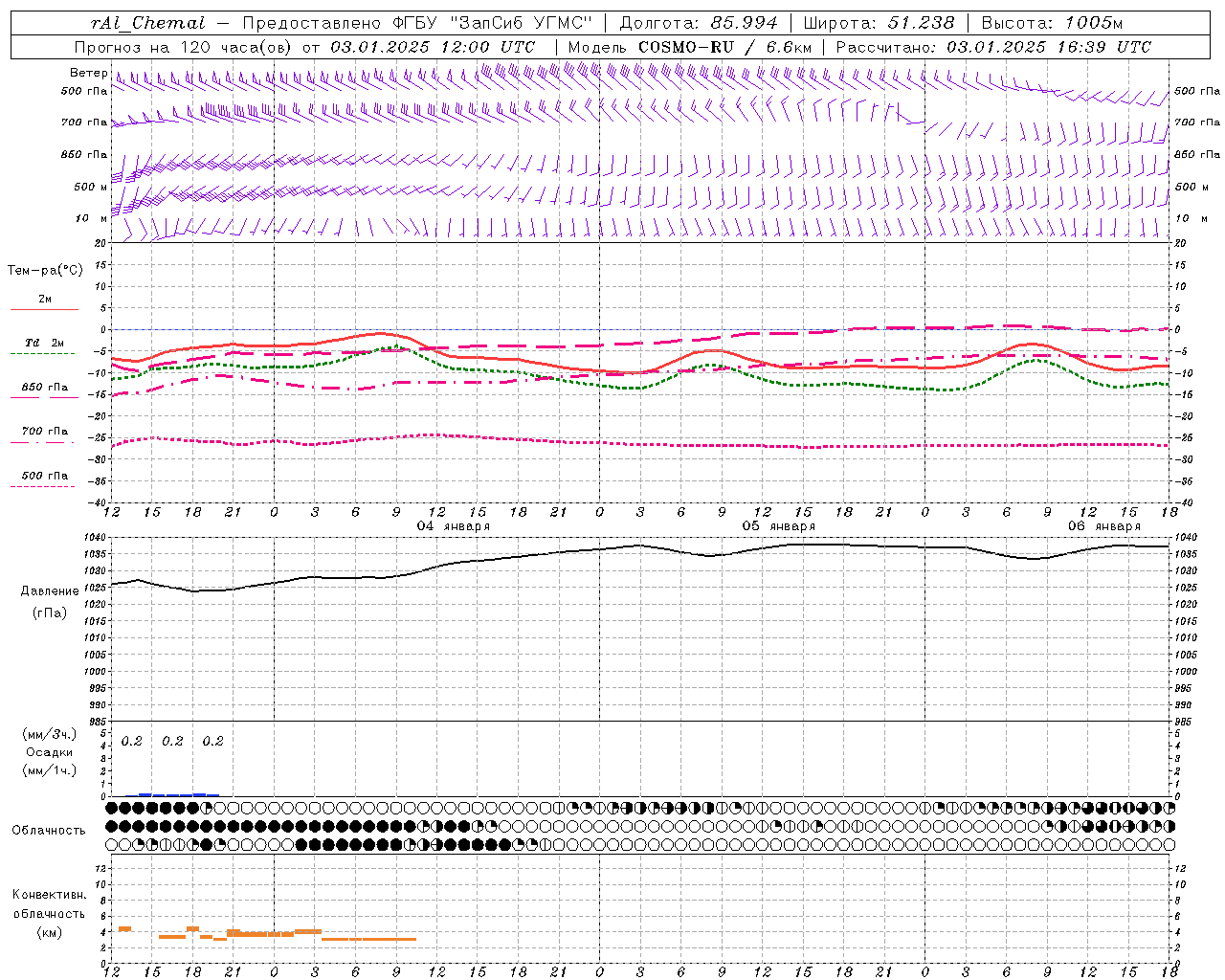The image size is (1225, 980).
Task: Click the (км) convective height unit label
Action: pyautogui.click(x=49, y=932)
